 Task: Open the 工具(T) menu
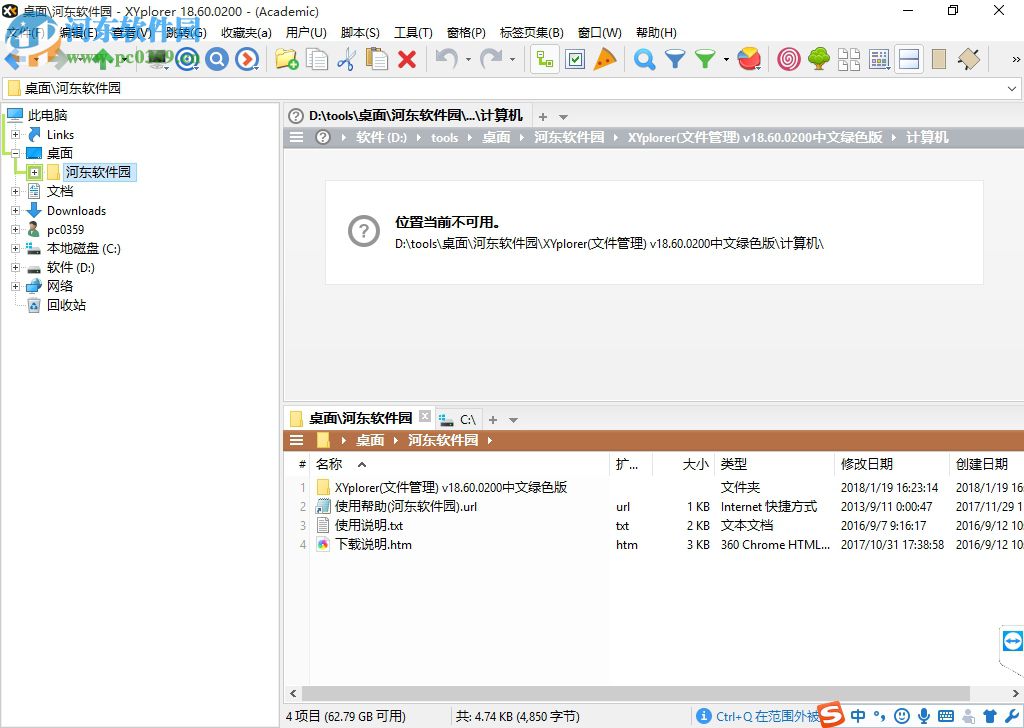click(x=413, y=32)
